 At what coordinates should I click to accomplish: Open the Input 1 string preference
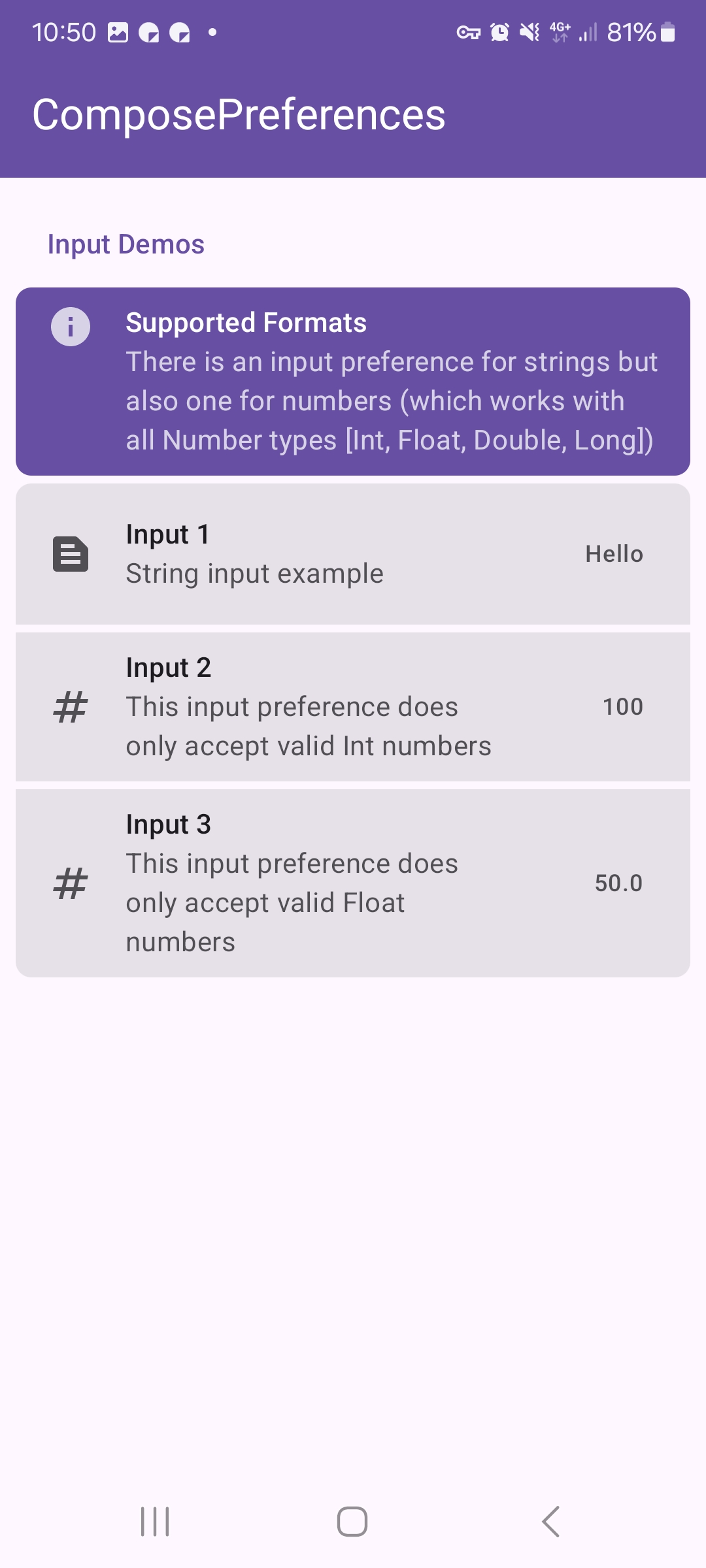point(353,554)
